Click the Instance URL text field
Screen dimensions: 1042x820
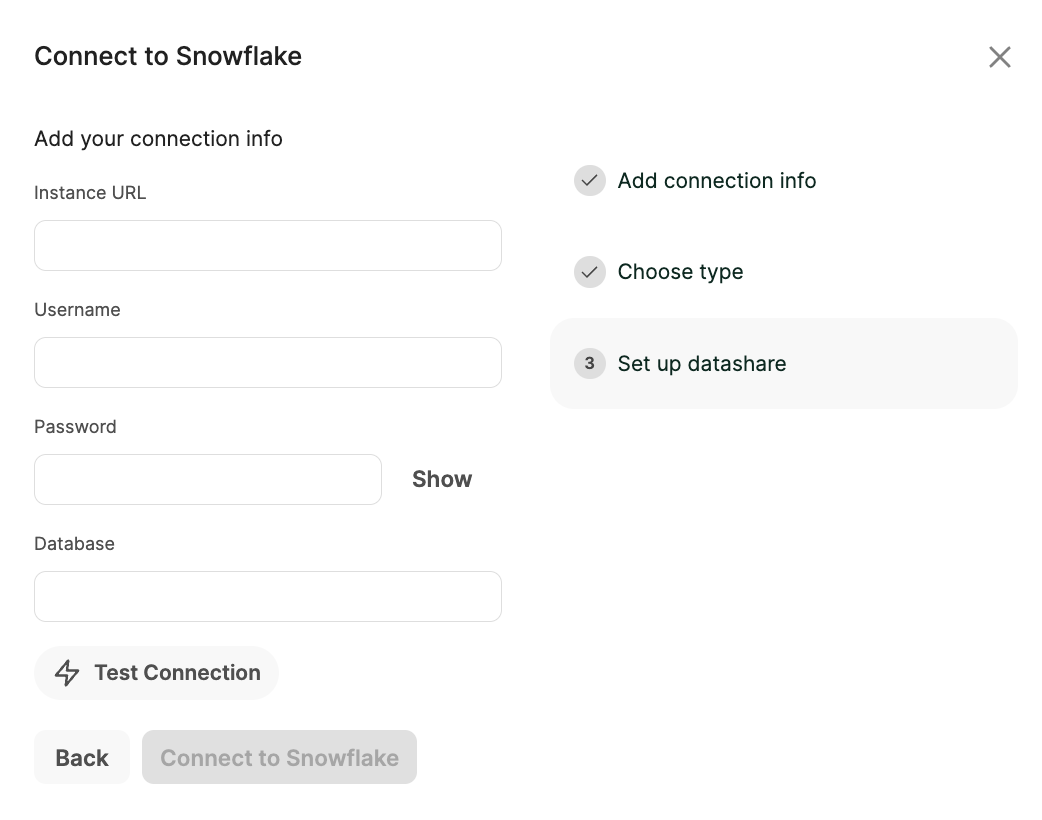point(267,246)
